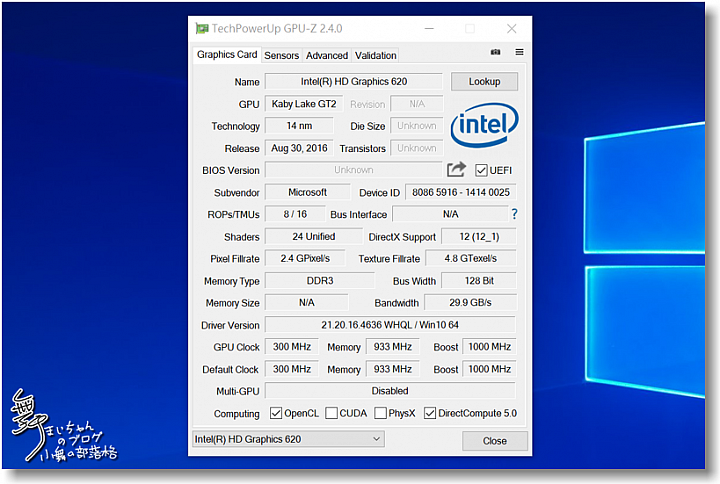Image resolution: width=720 pixels, height=484 pixels.
Task: Toggle the DirectCompute 5.0 checkbox
Action: point(430,413)
